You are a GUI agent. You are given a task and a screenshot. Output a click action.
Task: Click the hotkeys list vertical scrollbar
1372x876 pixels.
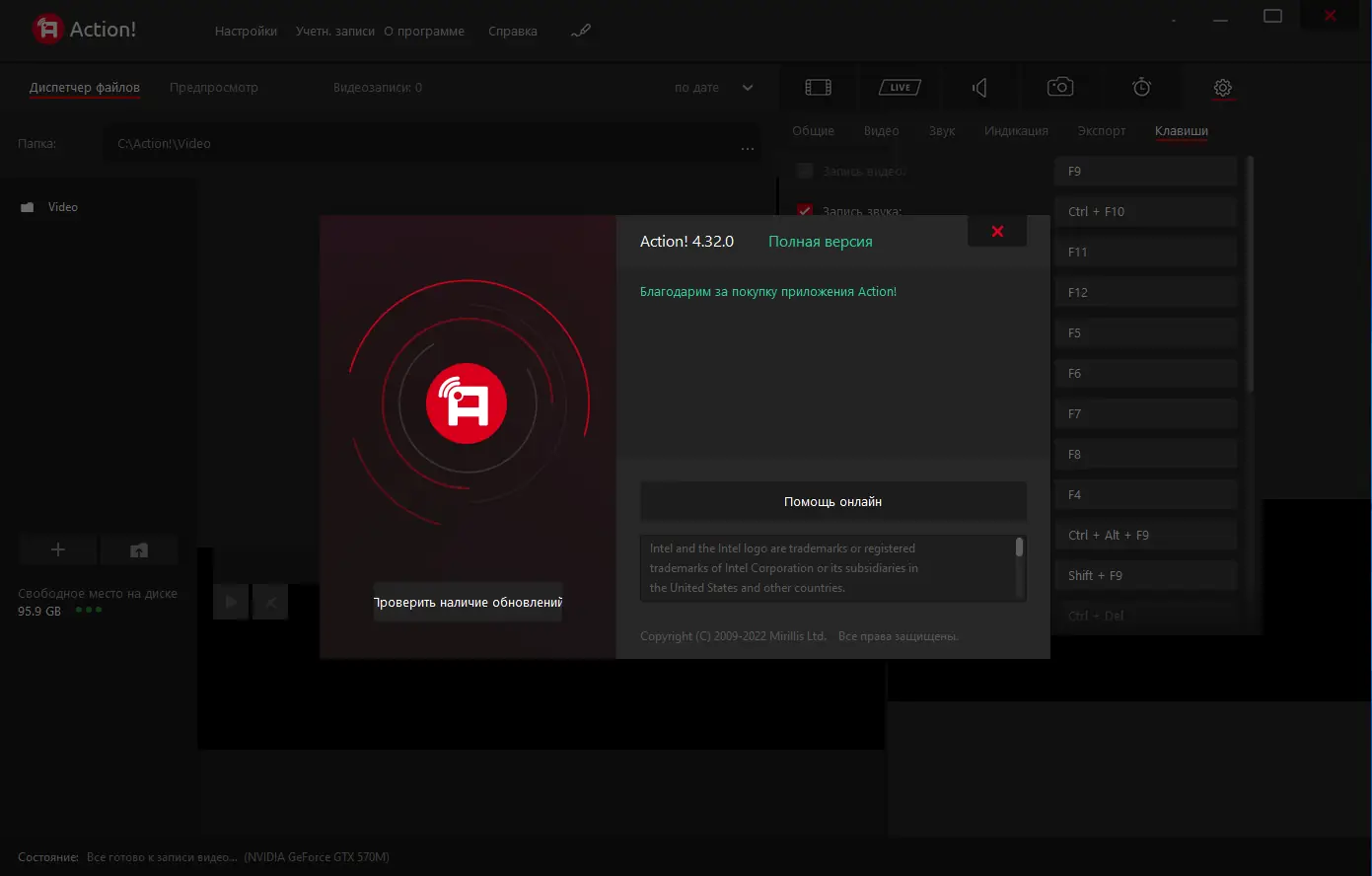pos(1251,274)
